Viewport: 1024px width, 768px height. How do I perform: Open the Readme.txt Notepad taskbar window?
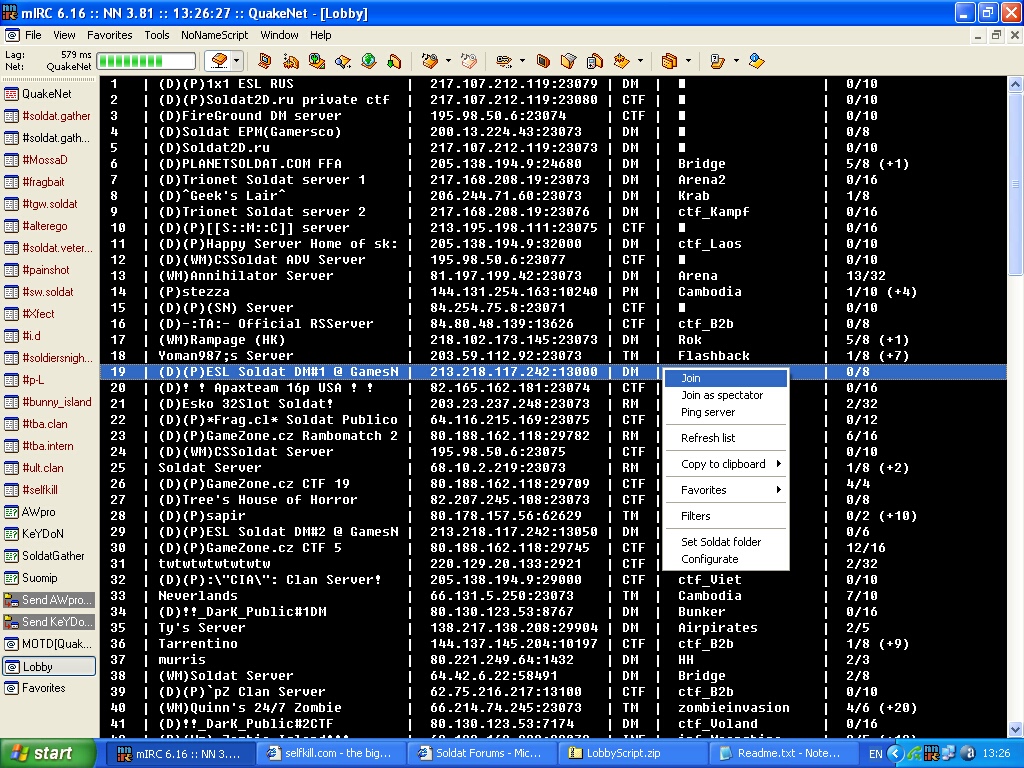(782, 754)
